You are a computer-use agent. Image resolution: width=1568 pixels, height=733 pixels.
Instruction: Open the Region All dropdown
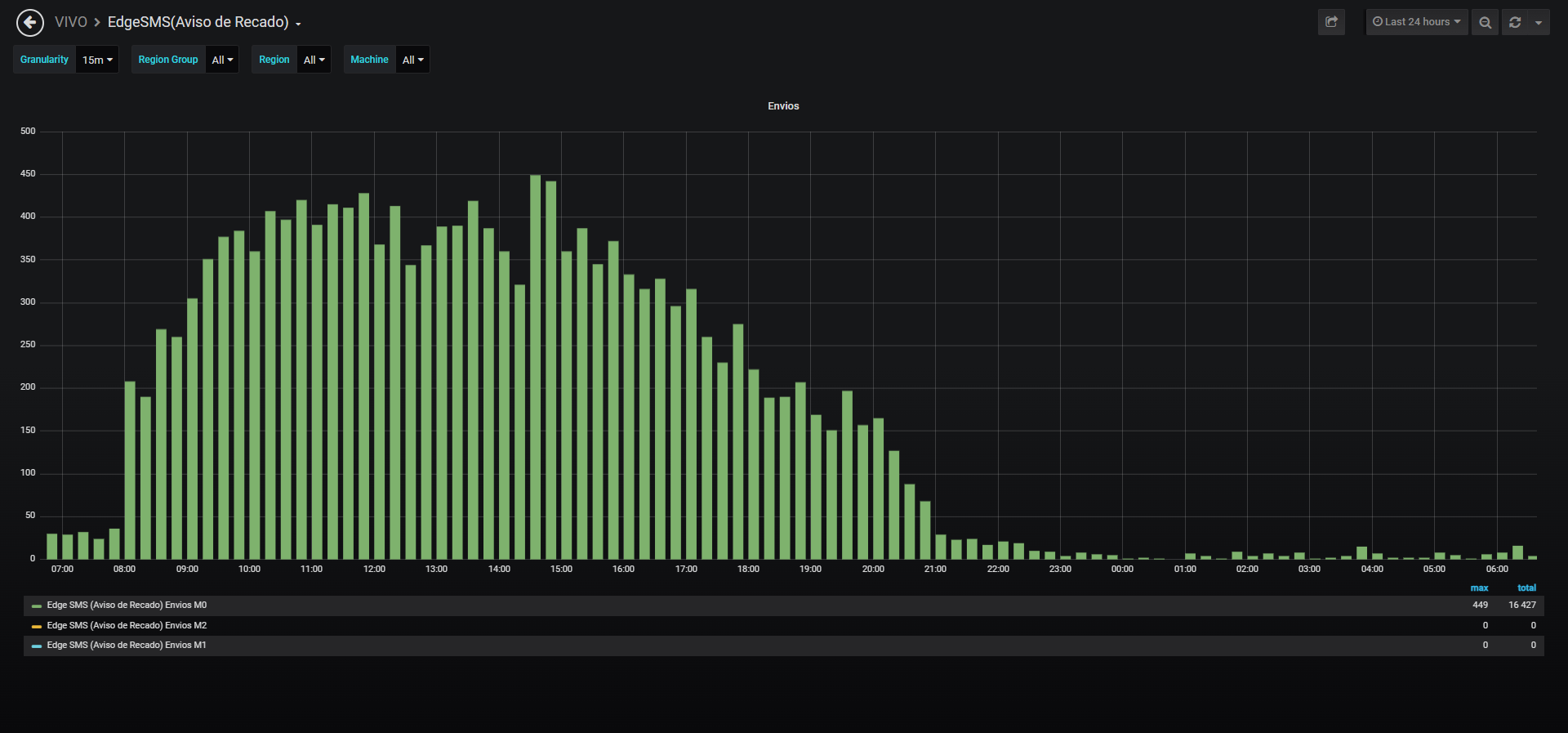pos(314,60)
